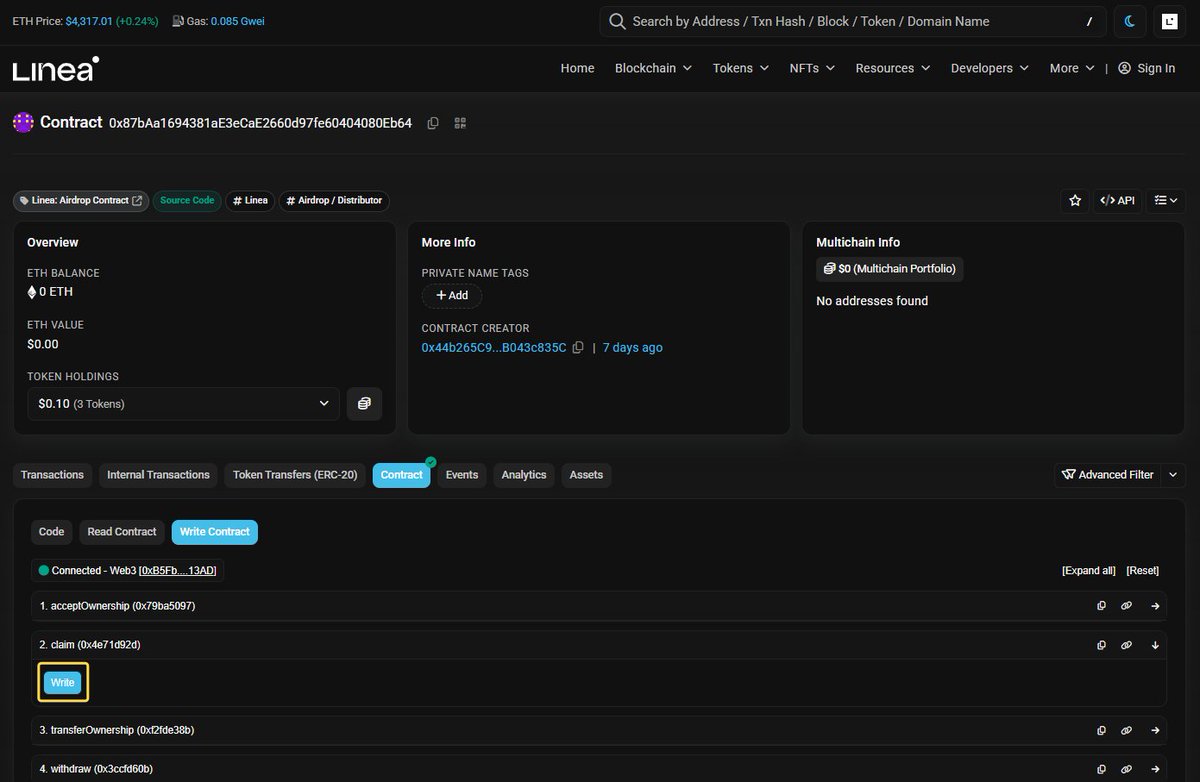Open the Airdrop / Distributor label
Image resolution: width=1200 pixels, height=782 pixels.
pos(334,200)
